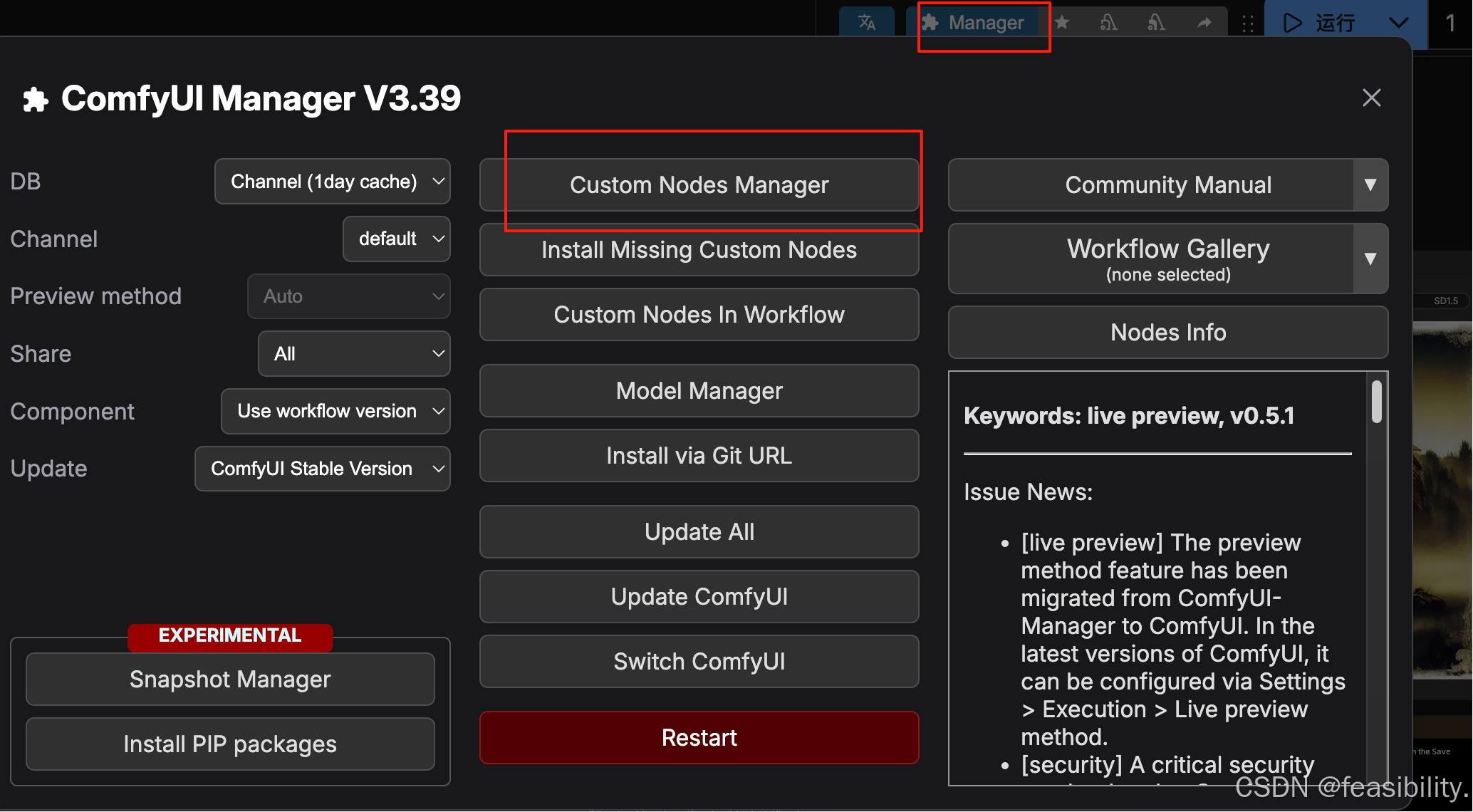The height and width of the screenshot is (812, 1473).
Task: Open the Channel default dropdown
Action: (397, 239)
